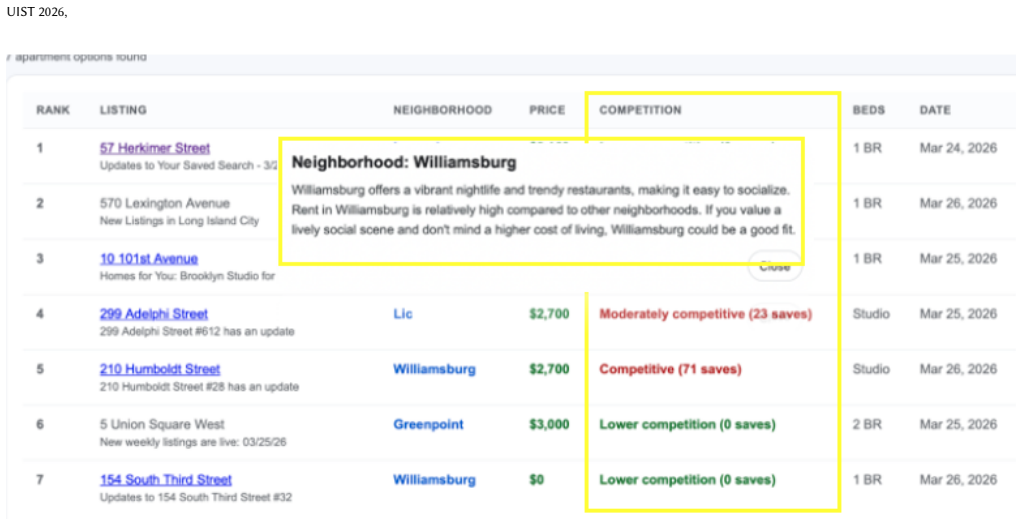Open the 57 Herkimer Street listing link
The image size is (1022, 519).
click(155, 148)
